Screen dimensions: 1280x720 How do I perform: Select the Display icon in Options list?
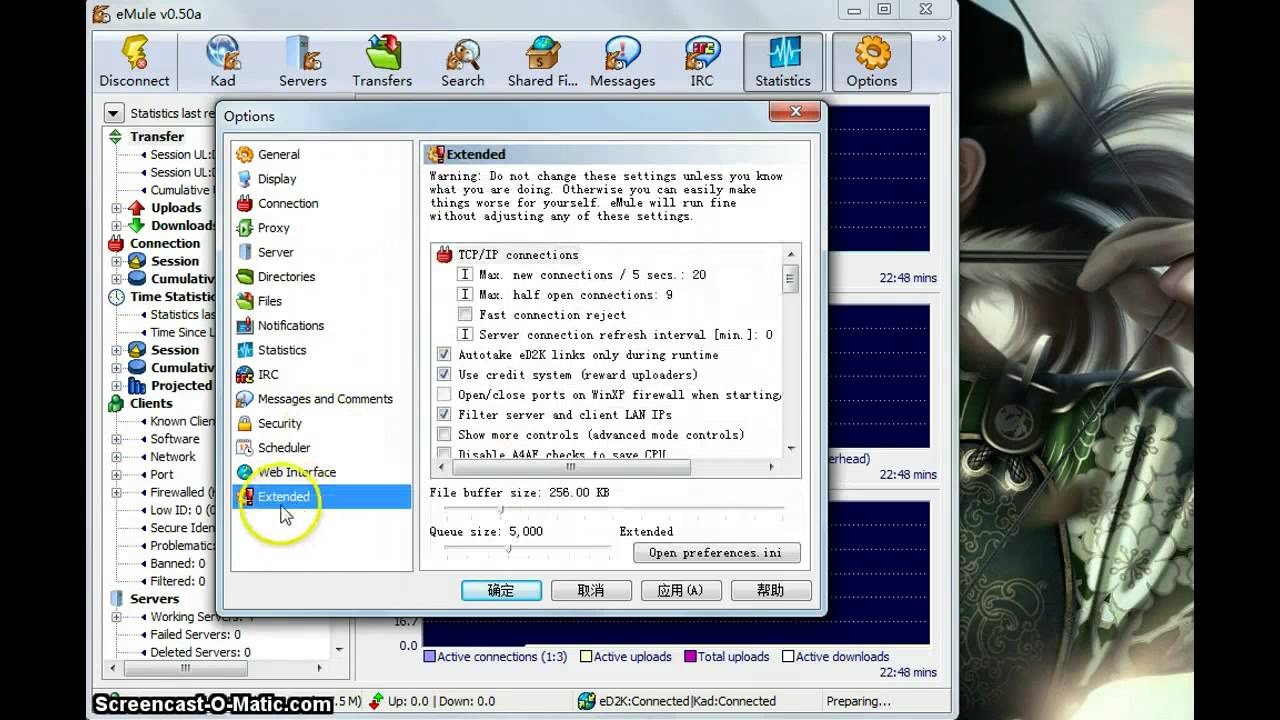[244, 179]
